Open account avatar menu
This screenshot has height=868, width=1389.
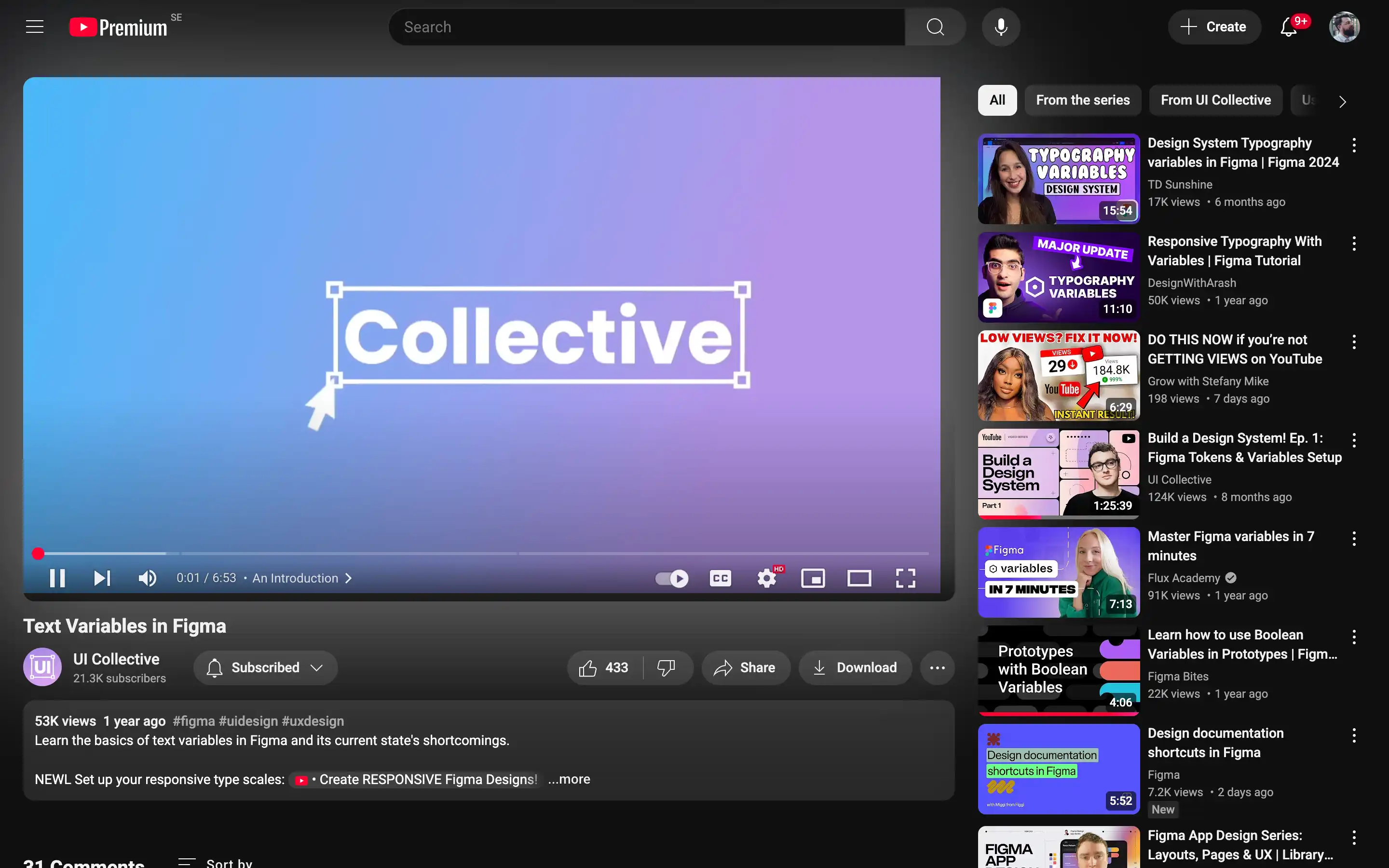[1344, 27]
